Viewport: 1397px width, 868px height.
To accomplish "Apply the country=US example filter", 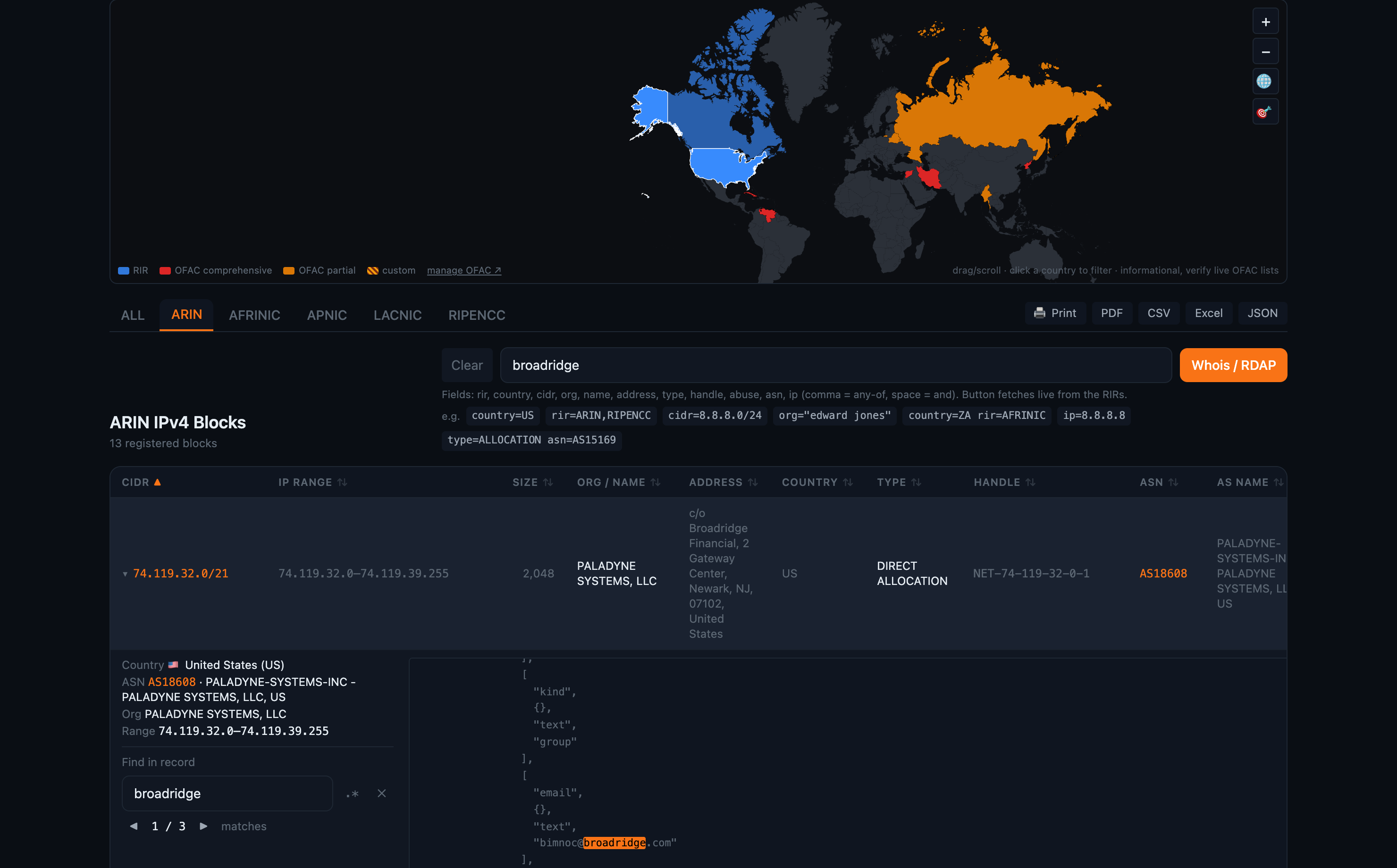I will pyautogui.click(x=503, y=416).
